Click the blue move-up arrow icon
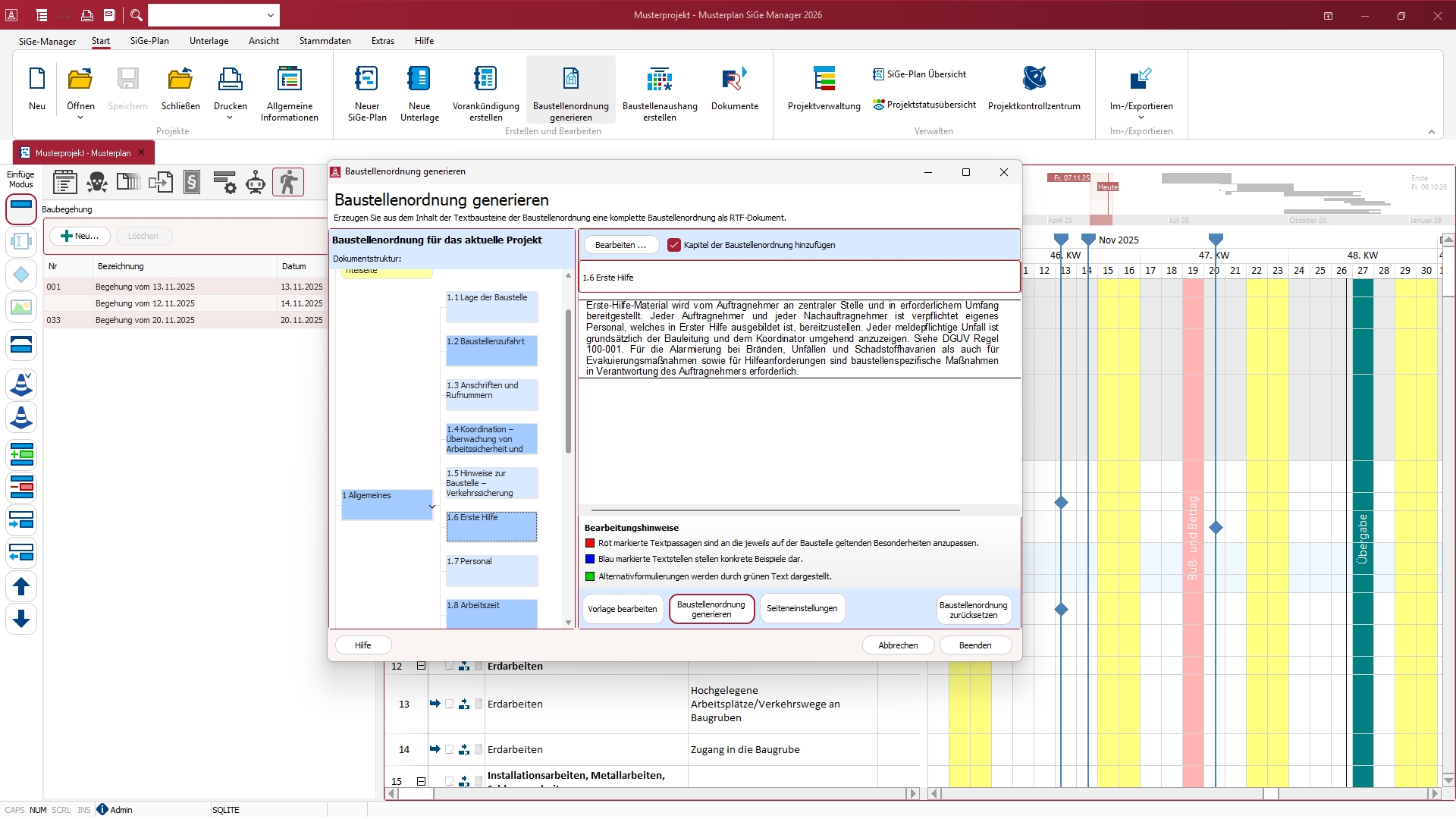This screenshot has height=819, width=1456. click(21, 586)
